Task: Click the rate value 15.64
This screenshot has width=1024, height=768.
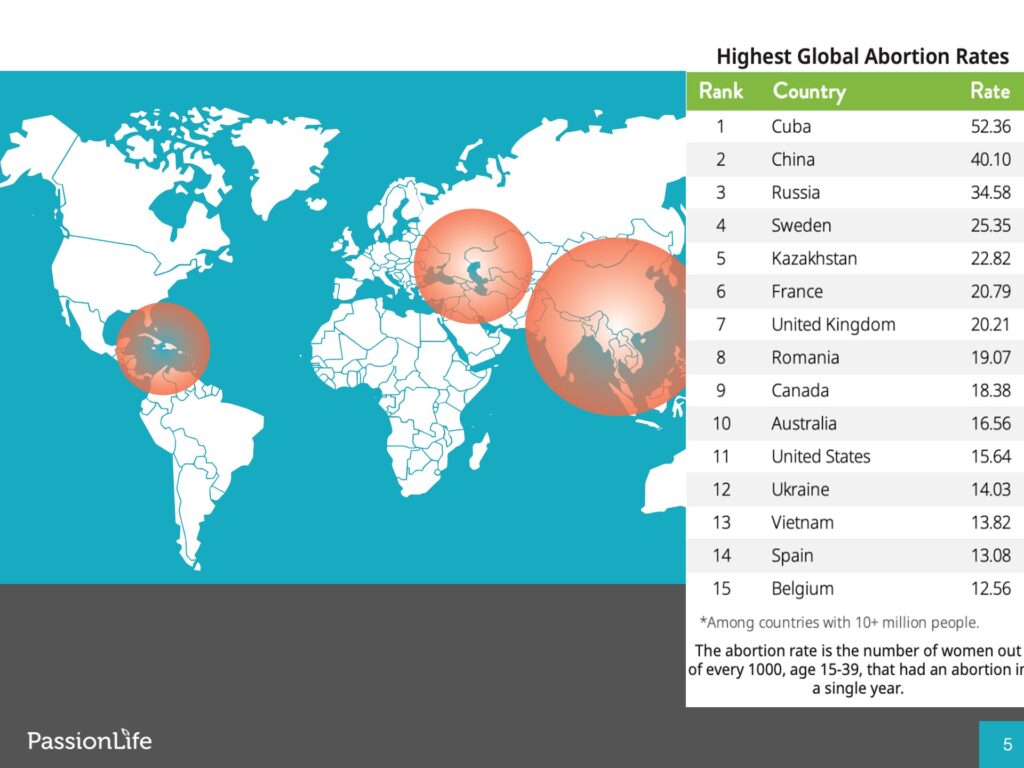Action: 991,456
